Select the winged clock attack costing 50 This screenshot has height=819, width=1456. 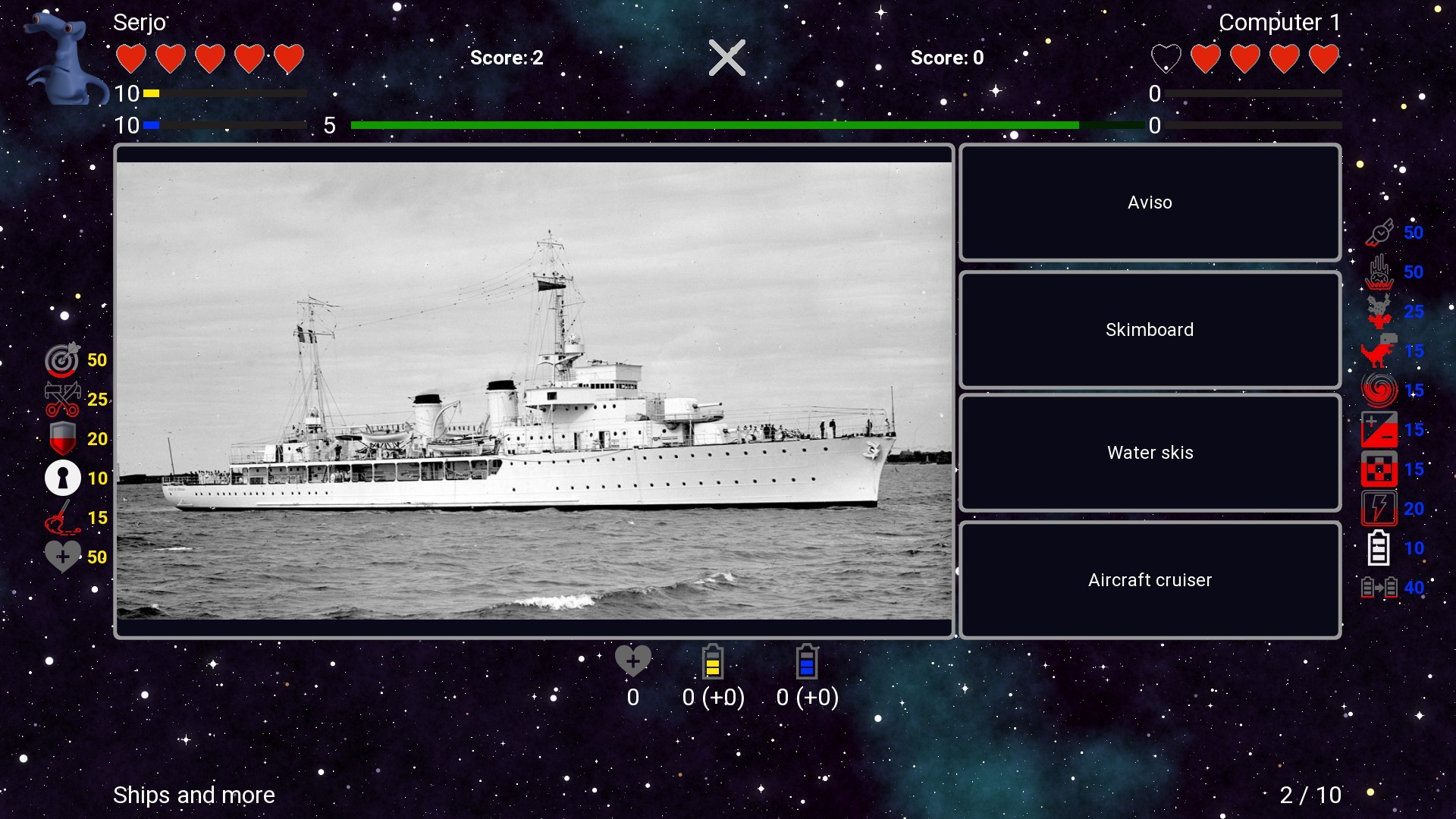click(x=1379, y=233)
